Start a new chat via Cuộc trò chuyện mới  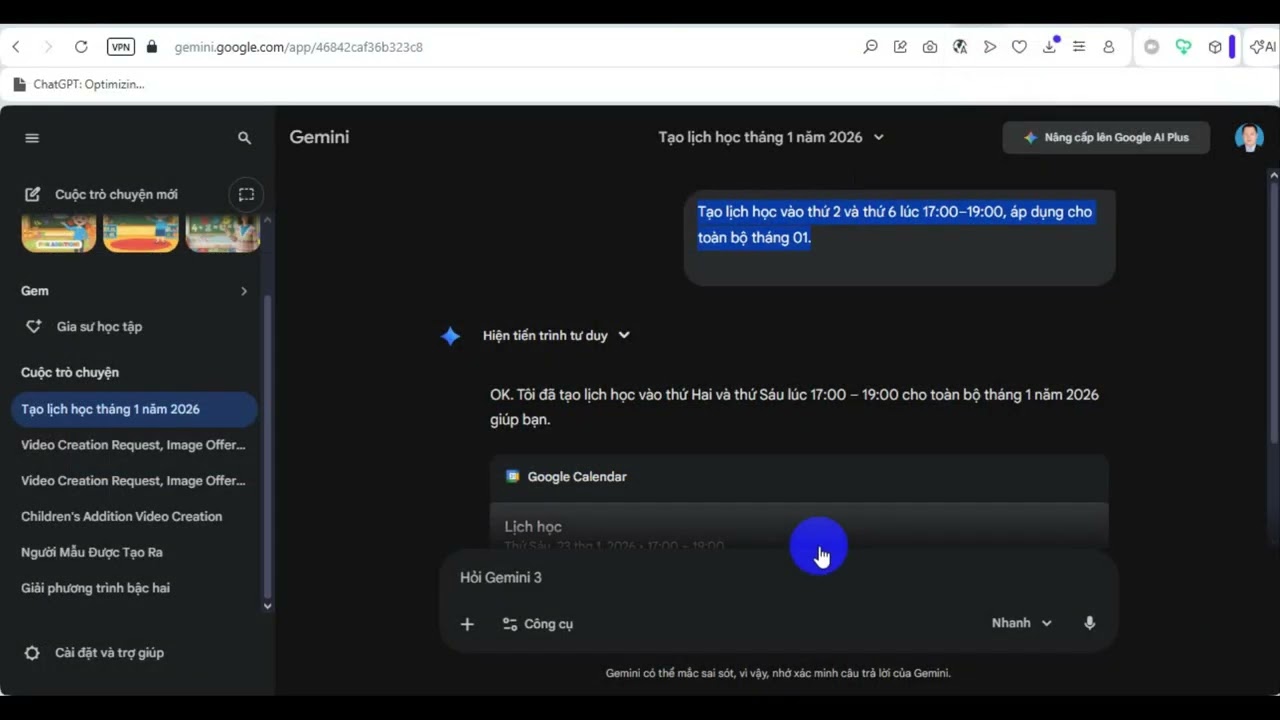pyautogui.click(x=101, y=194)
